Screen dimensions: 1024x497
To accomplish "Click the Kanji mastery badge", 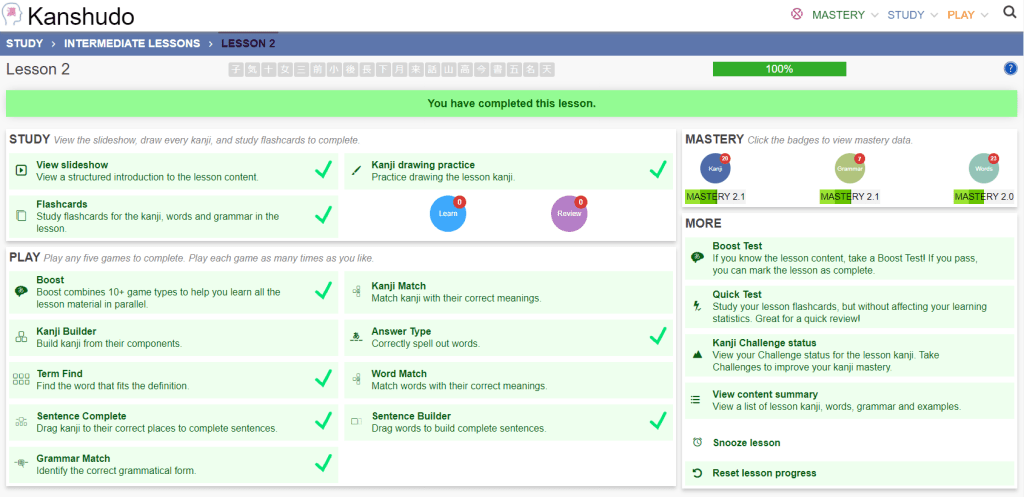I will point(715,169).
